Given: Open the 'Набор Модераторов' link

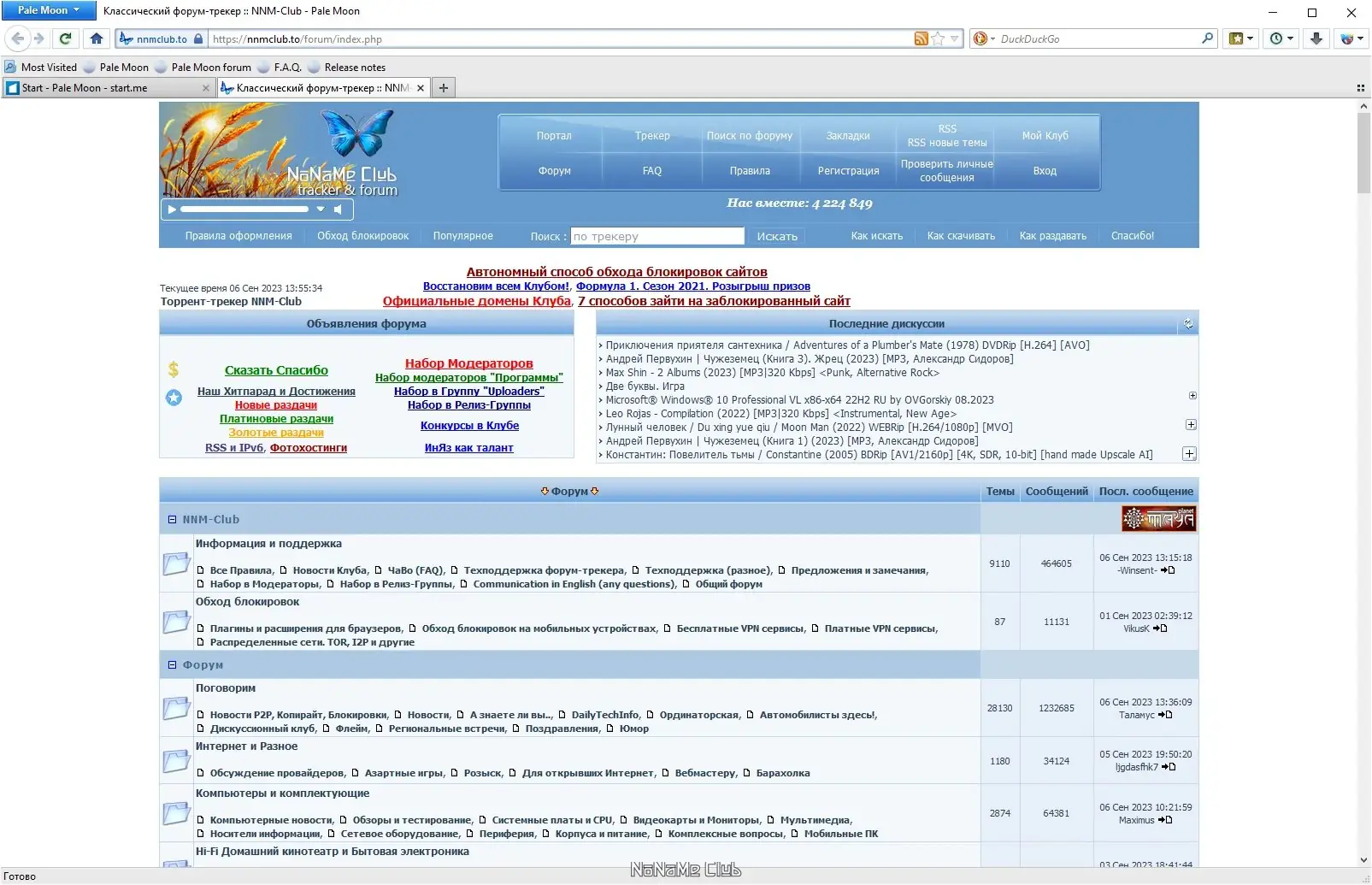Looking at the screenshot, I should point(469,363).
